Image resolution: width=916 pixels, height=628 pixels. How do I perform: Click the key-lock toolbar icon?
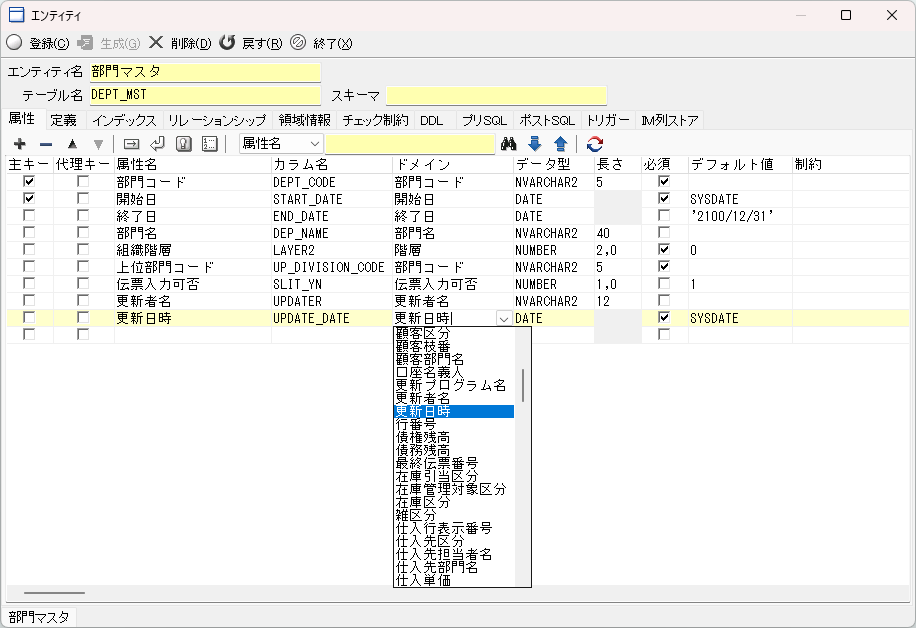(x=183, y=144)
